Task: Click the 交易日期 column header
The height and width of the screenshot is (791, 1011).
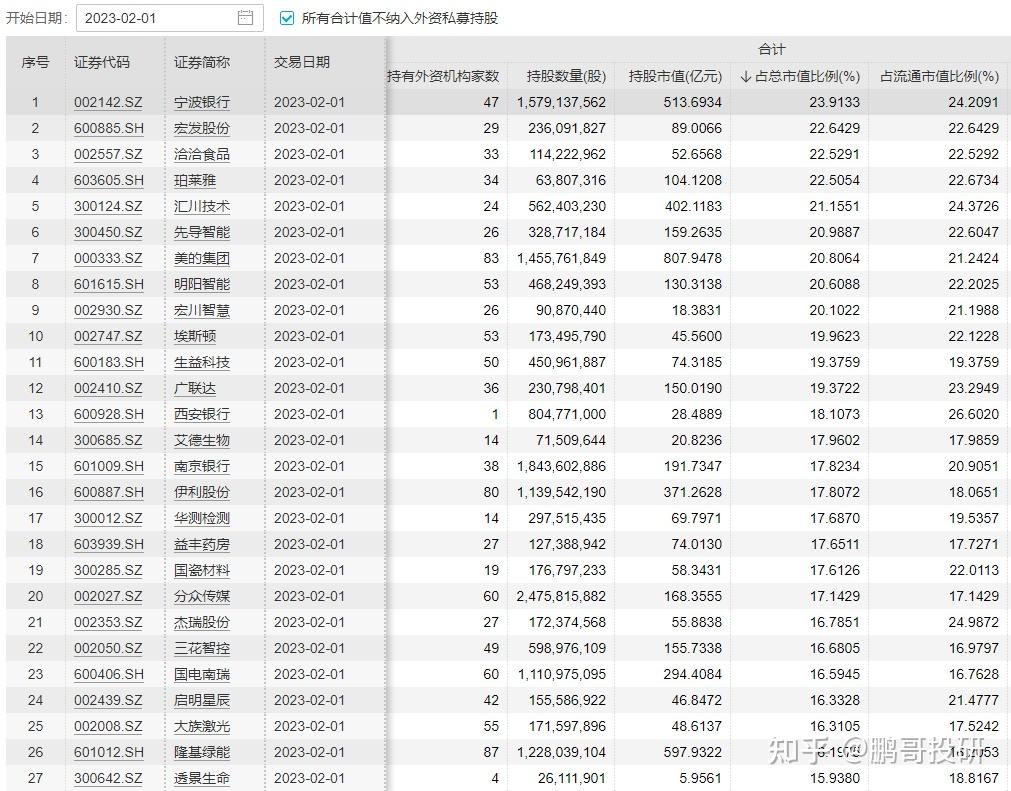Action: click(302, 62)
